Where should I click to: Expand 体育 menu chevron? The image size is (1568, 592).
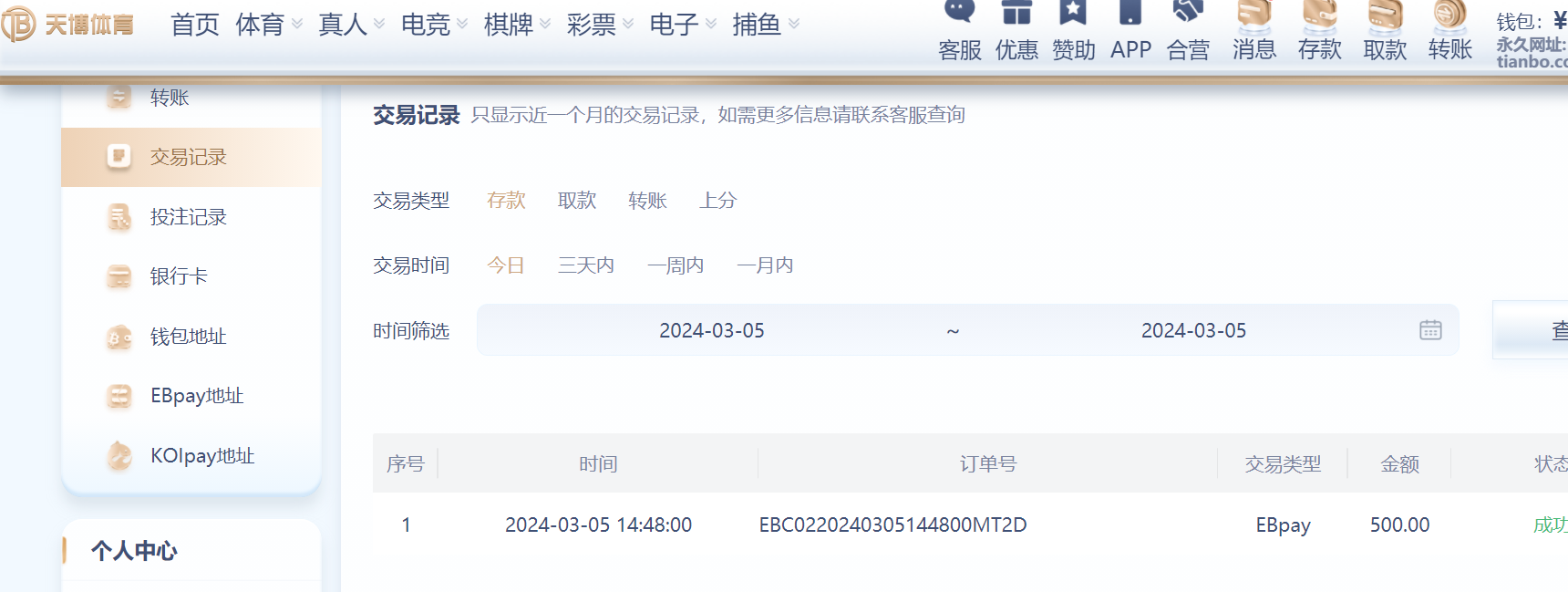click(x=296, y=25)
